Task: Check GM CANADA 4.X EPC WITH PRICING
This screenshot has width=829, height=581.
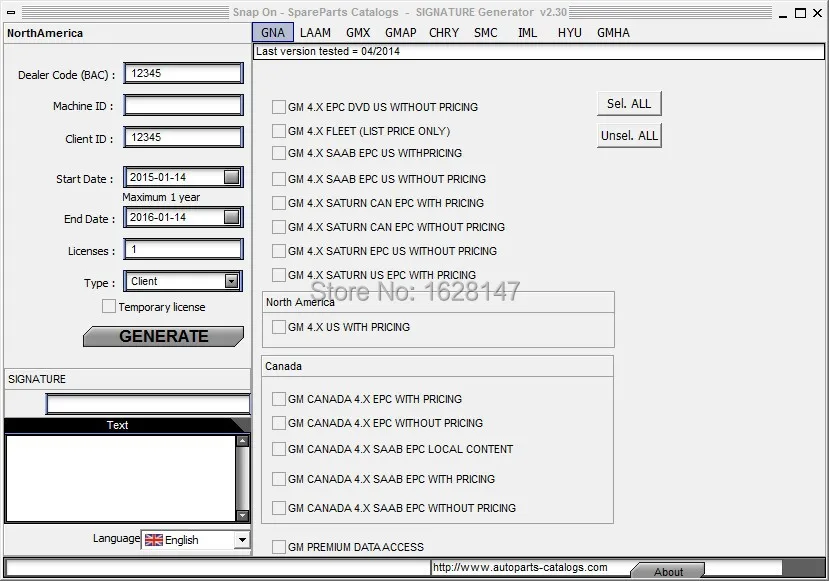Action: point(279,398)
